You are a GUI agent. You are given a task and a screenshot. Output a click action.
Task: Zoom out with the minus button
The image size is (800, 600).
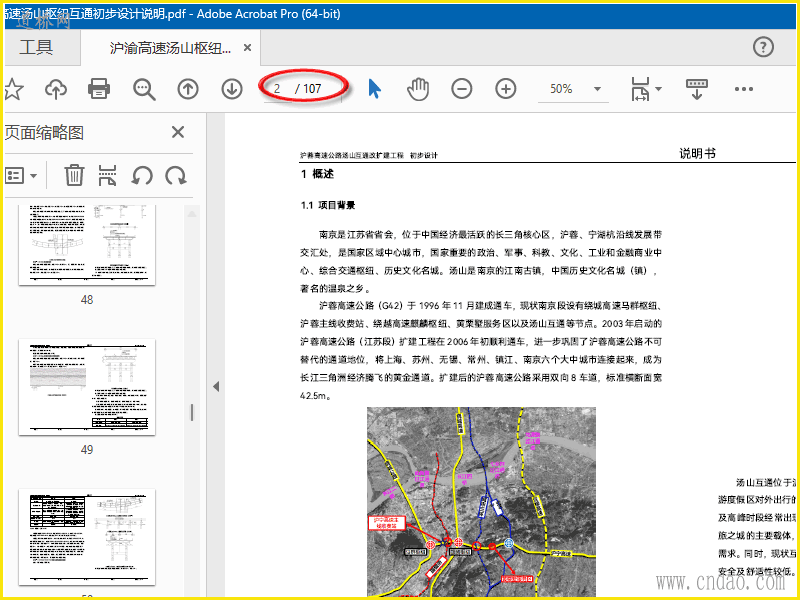[461, 89]
